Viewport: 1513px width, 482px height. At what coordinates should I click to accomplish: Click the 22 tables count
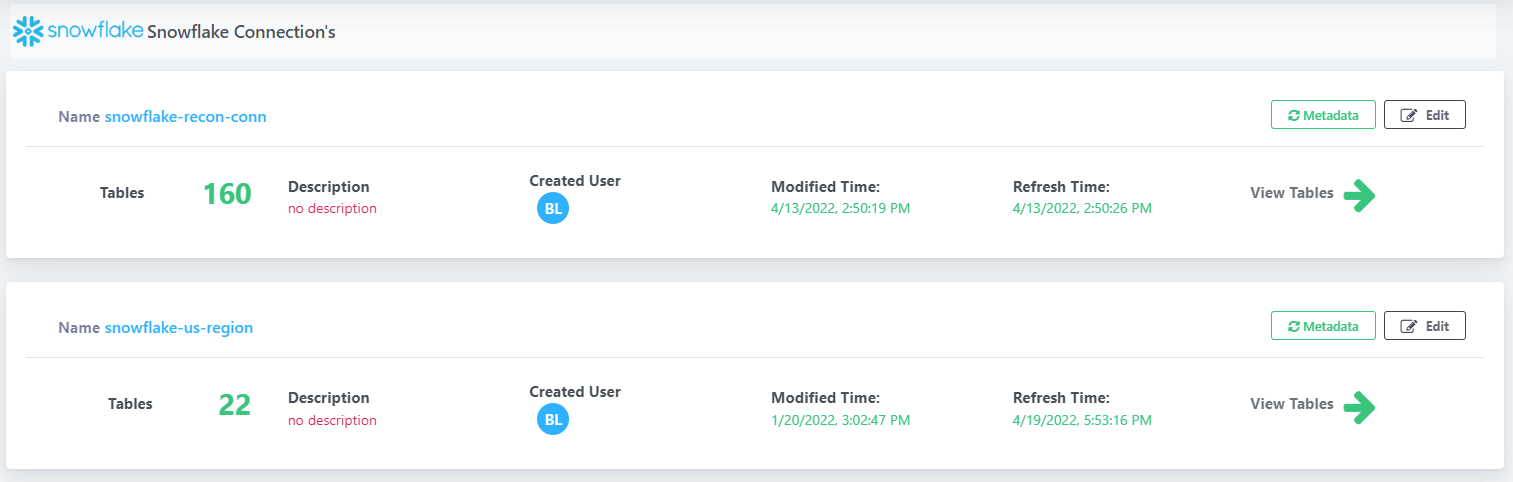click(235, 405)
